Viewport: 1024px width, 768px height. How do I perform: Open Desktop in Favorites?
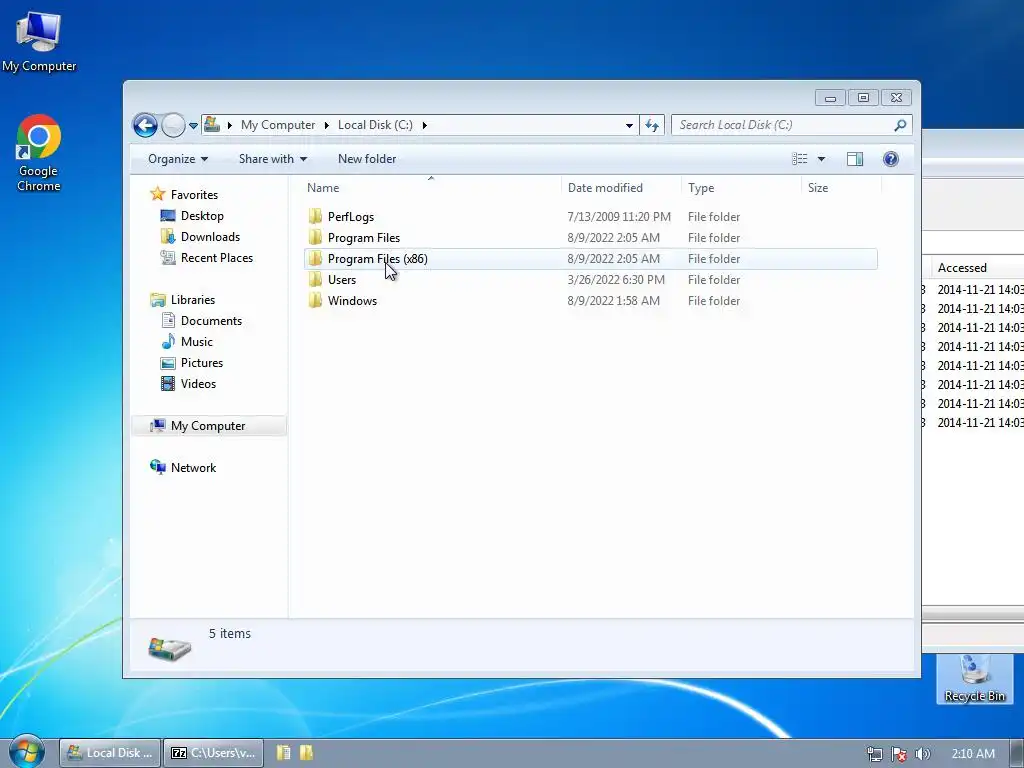point(202,216)
